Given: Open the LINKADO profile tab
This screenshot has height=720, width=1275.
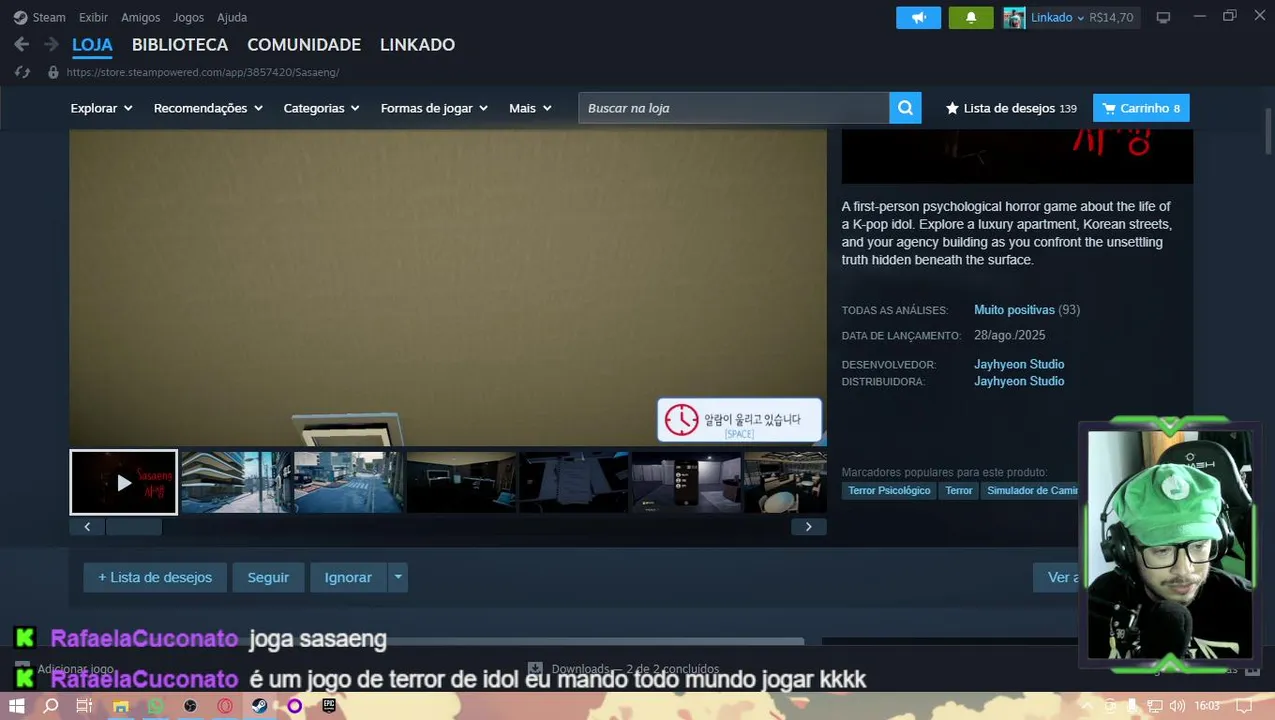Looking at the screenshot, I should [417, 45].
